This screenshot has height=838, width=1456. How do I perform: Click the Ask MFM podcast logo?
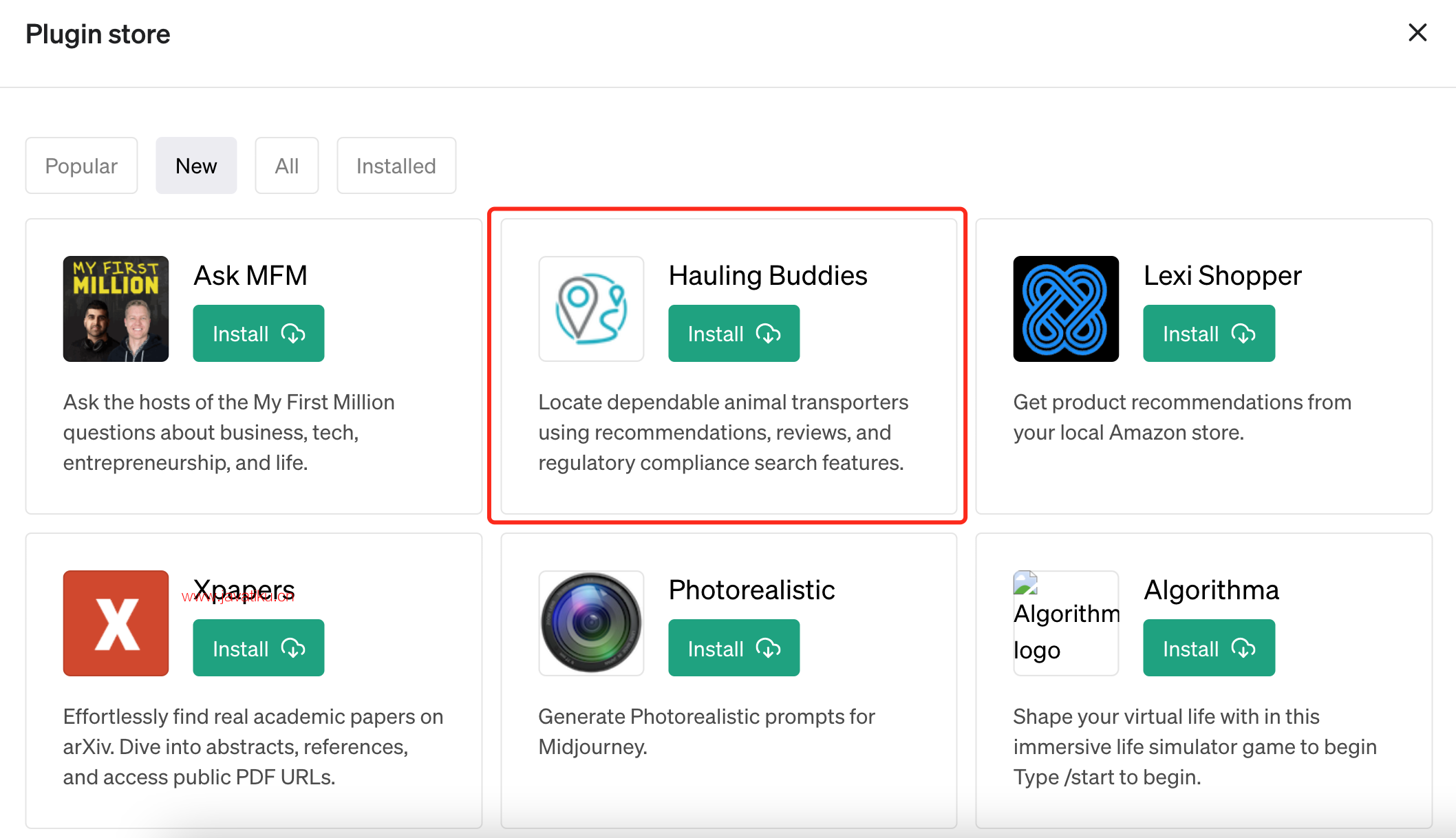[x=116, y=309]
